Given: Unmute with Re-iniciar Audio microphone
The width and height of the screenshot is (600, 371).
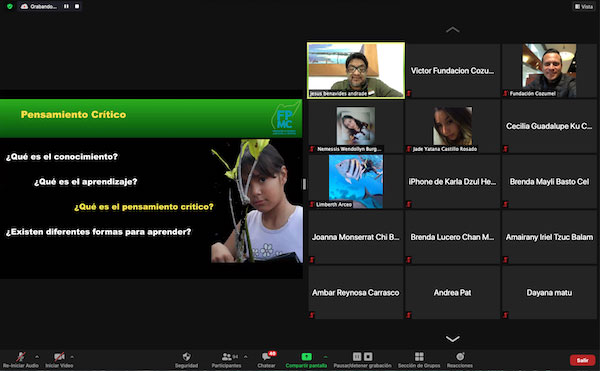Looking at the screenshot, I should tap(21, 360).
